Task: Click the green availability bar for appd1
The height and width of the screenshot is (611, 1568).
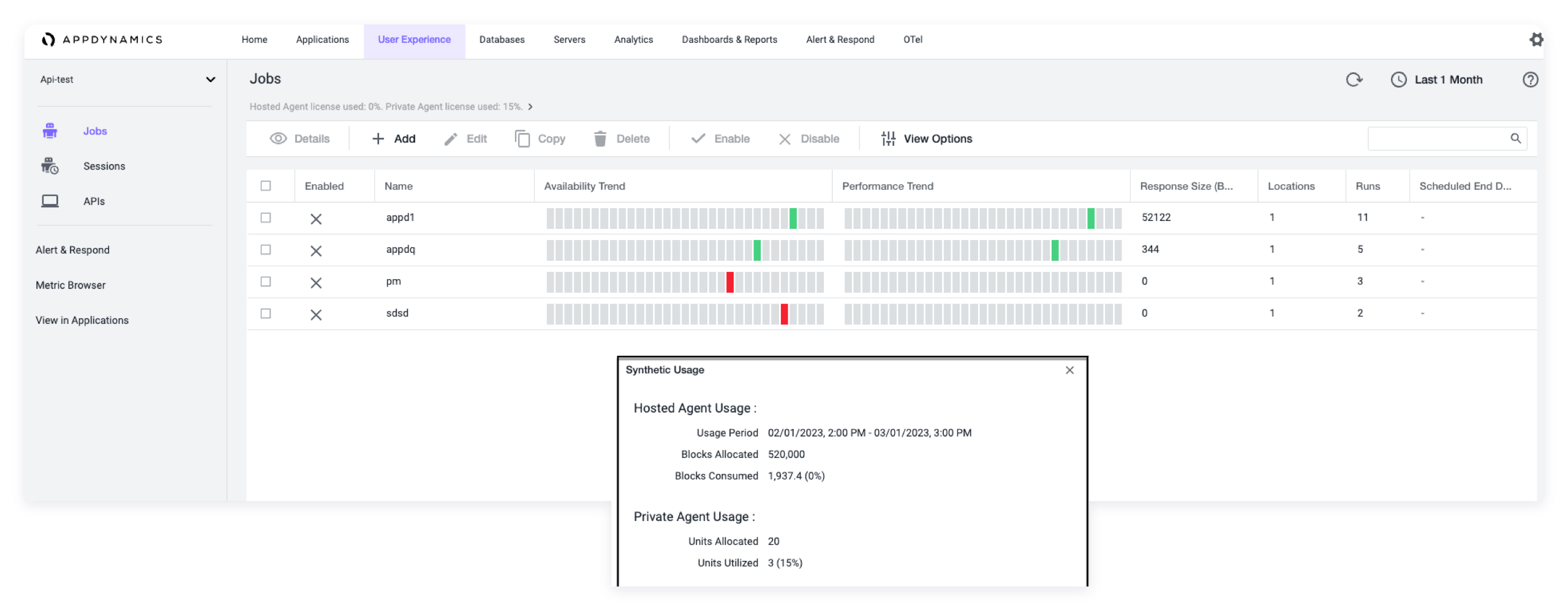Action: (793, 219)
